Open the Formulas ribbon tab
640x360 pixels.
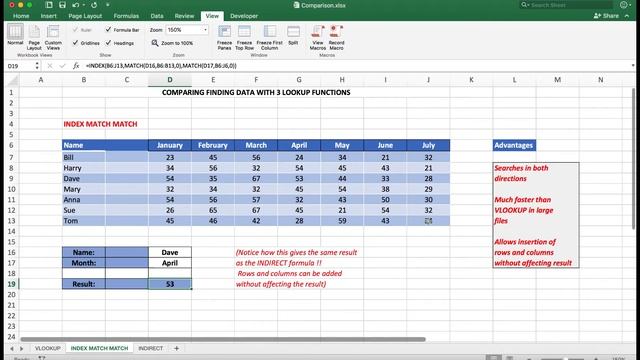tap(126, 16)
